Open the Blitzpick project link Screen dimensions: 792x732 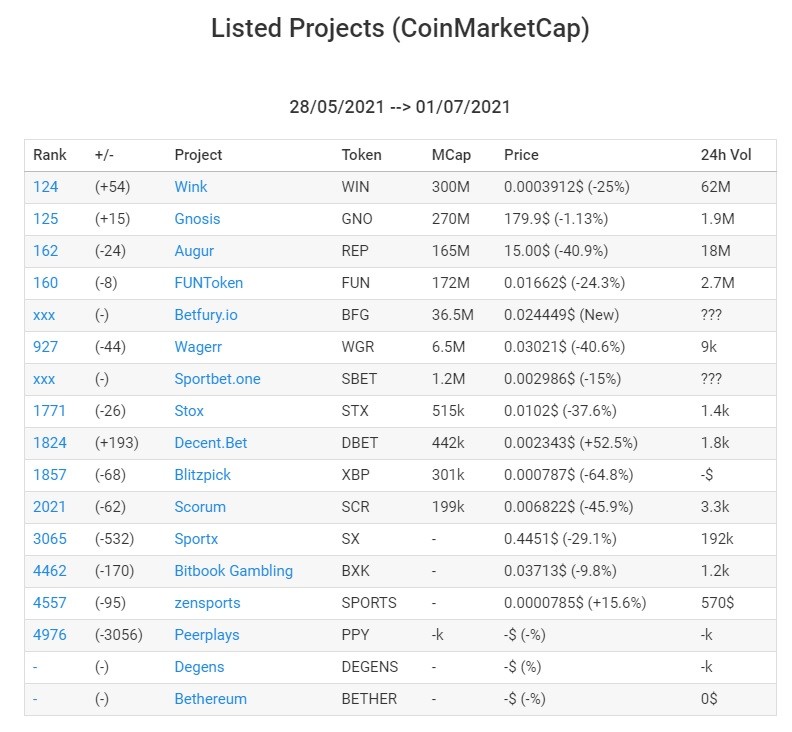click(x=203, y=475)
